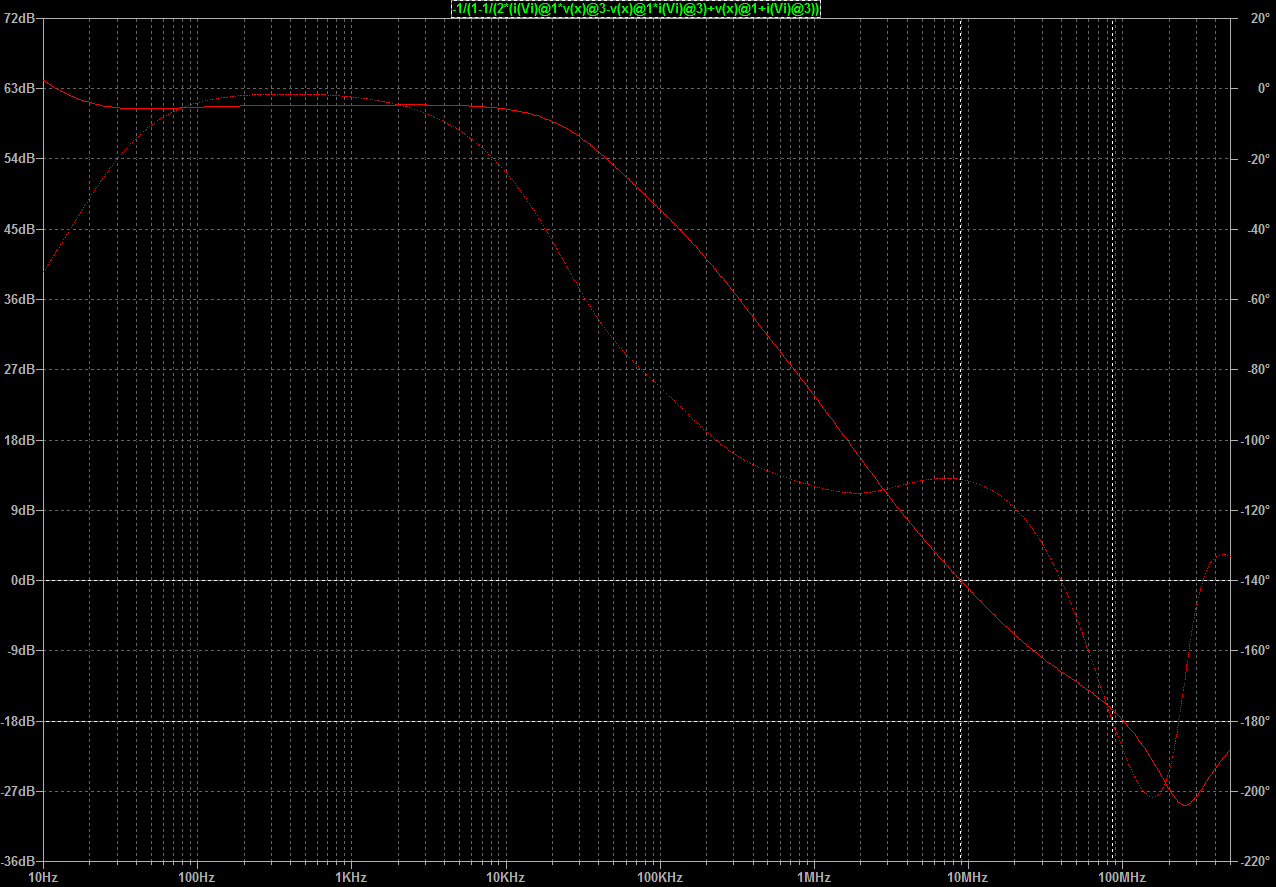The width and height of the screenshot is (1276, 887).
Task: Click the -220° phase axis label
Action: 1255,861
